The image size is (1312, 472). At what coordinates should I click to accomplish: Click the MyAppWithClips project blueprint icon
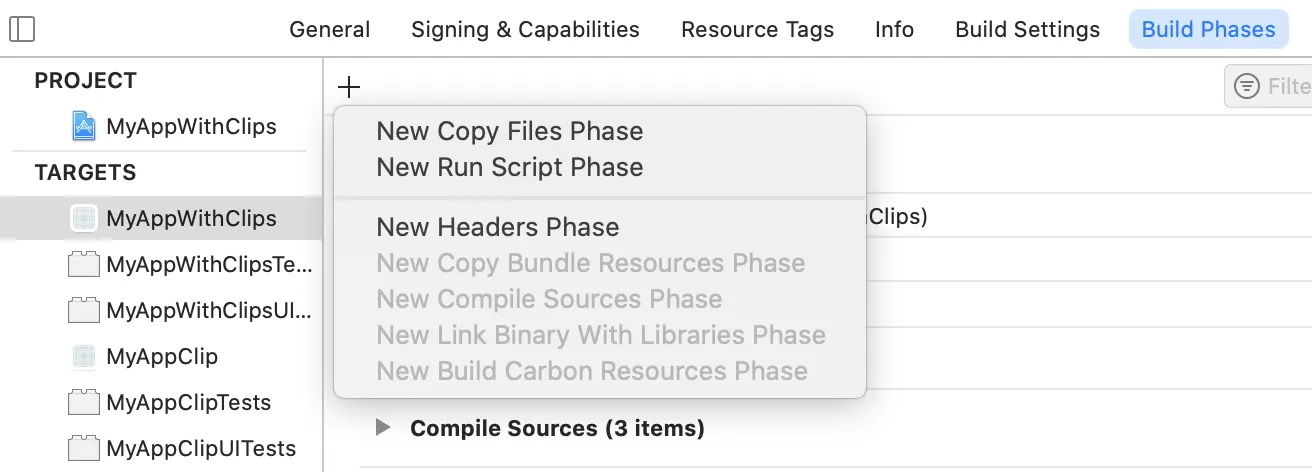84,127
